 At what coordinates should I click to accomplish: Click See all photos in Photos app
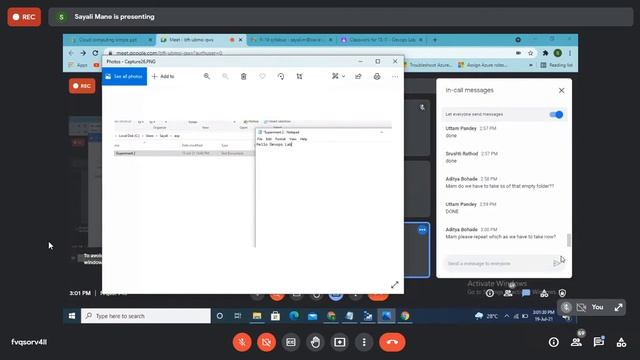(x=124, y=76)
